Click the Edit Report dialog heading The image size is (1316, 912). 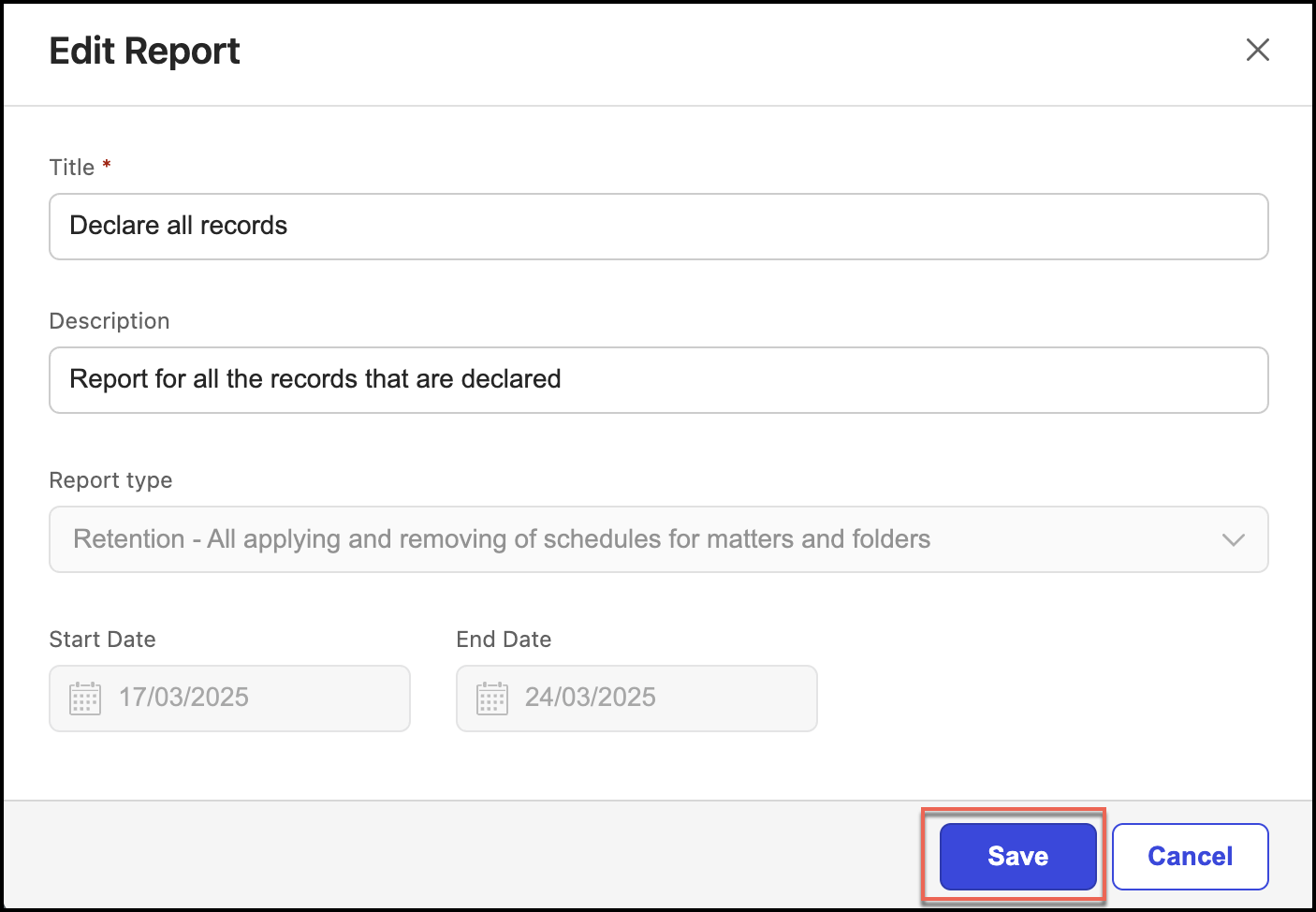tap(145, 51)
